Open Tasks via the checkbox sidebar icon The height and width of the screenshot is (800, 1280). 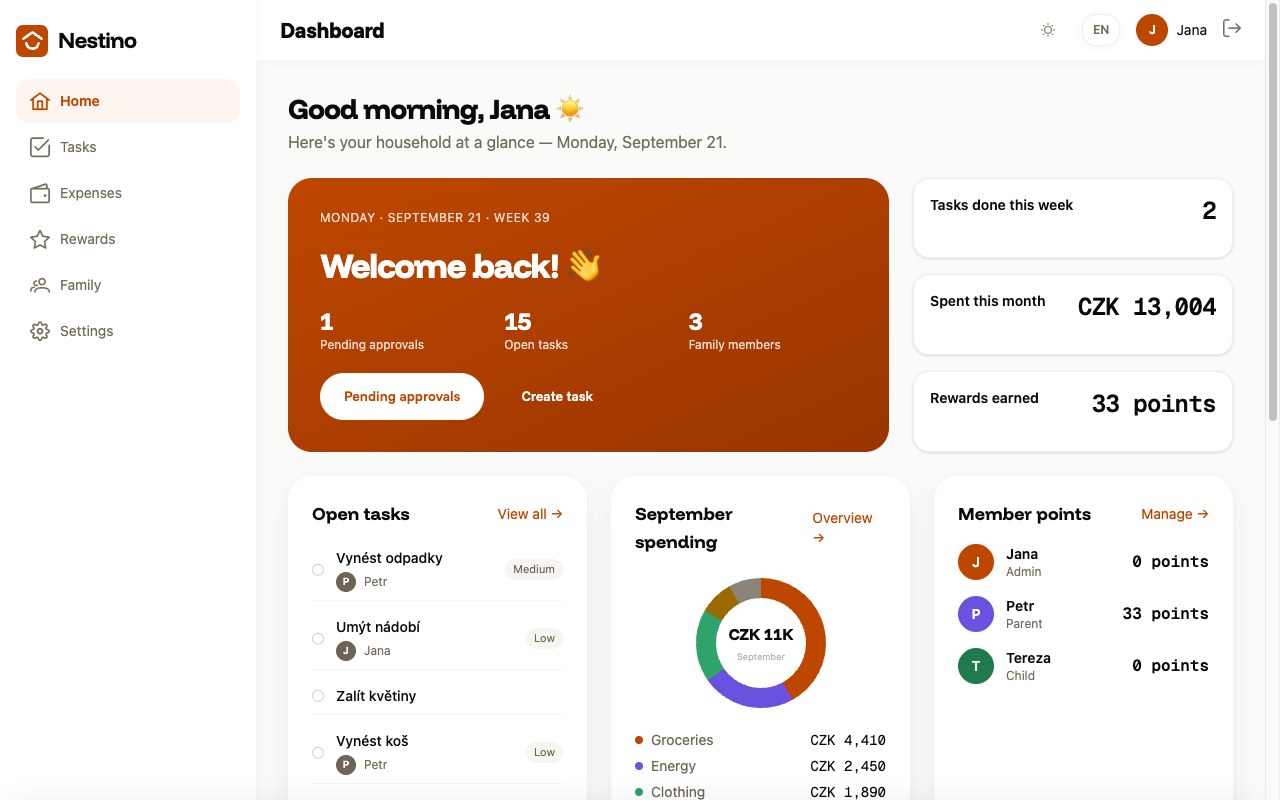pos(40,147)
